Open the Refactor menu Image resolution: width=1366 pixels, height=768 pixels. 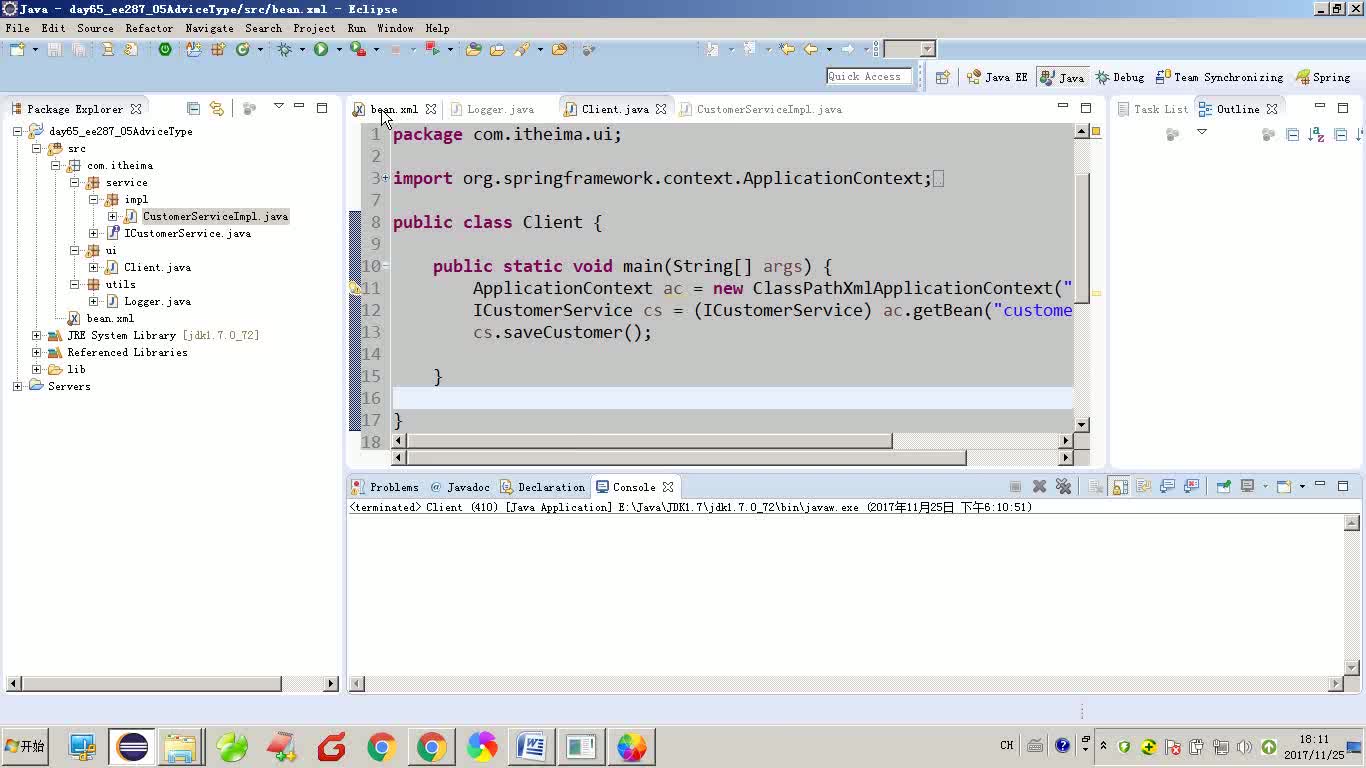tap(149, 28)
